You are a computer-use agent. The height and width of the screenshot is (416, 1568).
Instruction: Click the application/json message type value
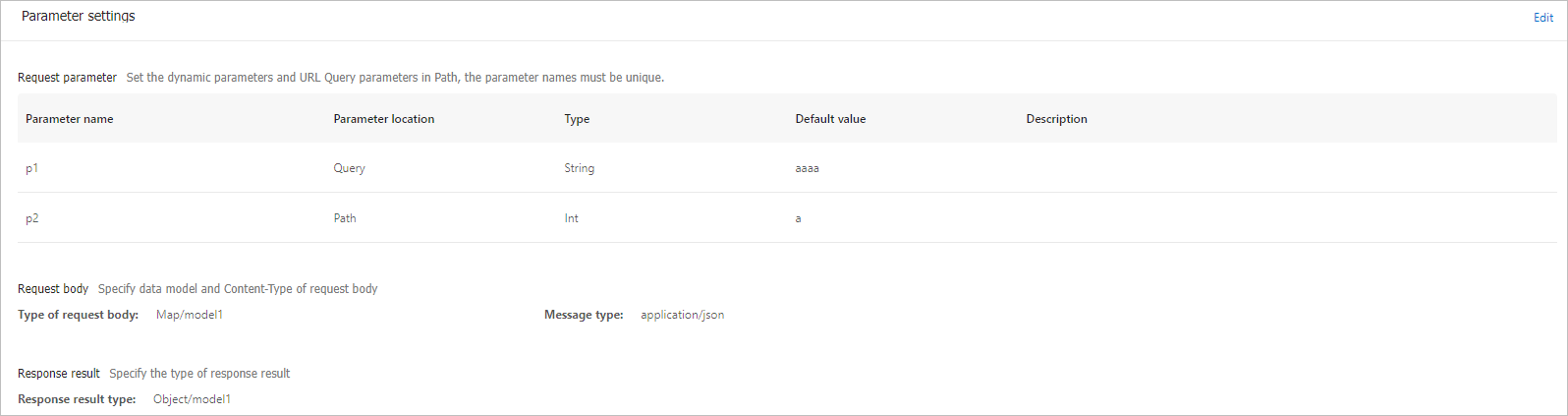pos(683,315)
